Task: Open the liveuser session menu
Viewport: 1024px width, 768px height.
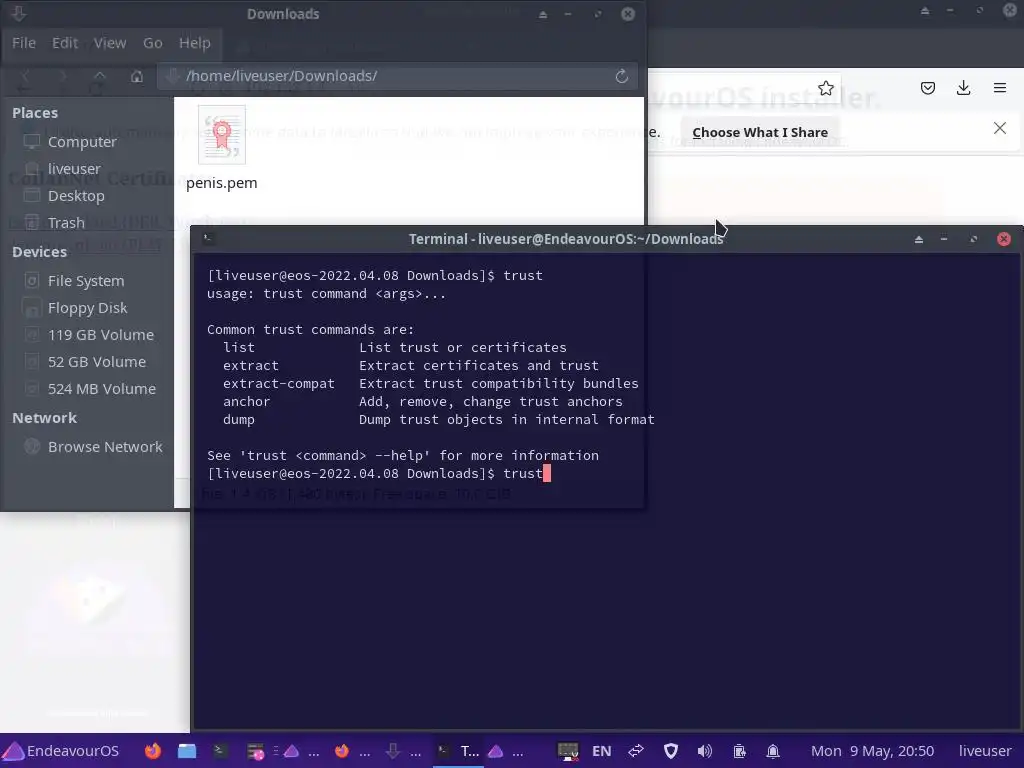Action: click(984, 752)
